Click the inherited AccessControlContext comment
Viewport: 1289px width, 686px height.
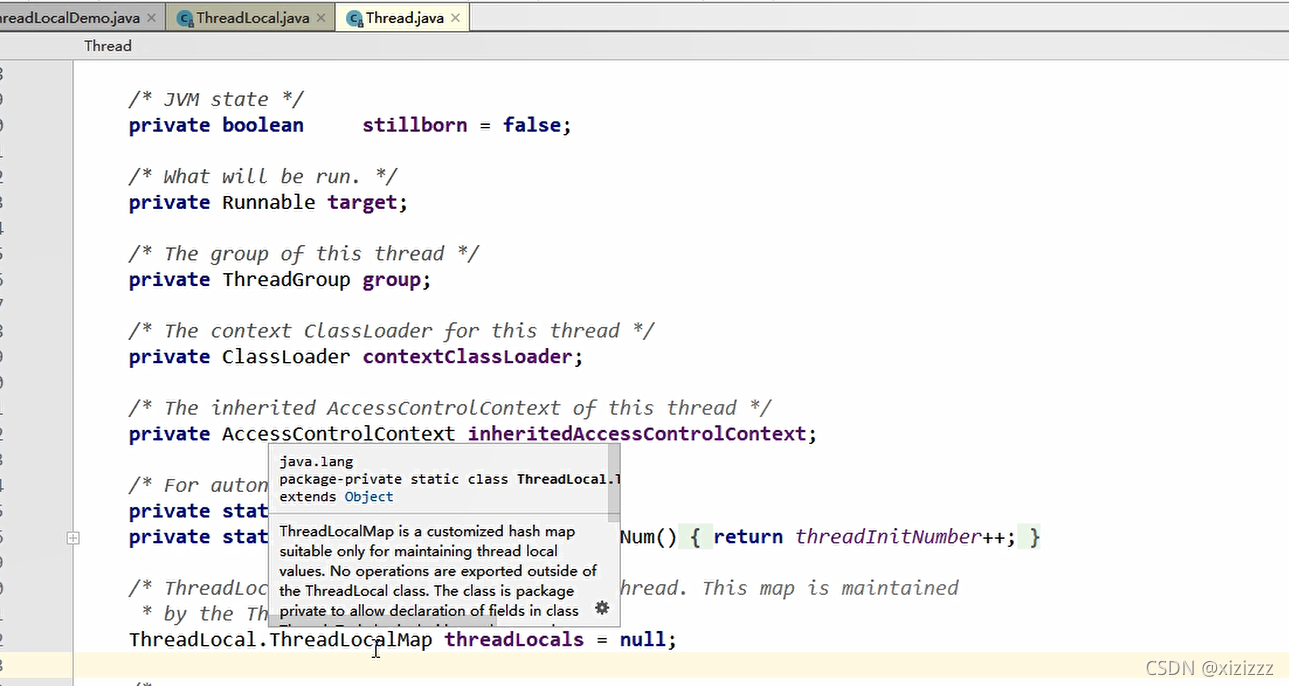coord(450,407)
